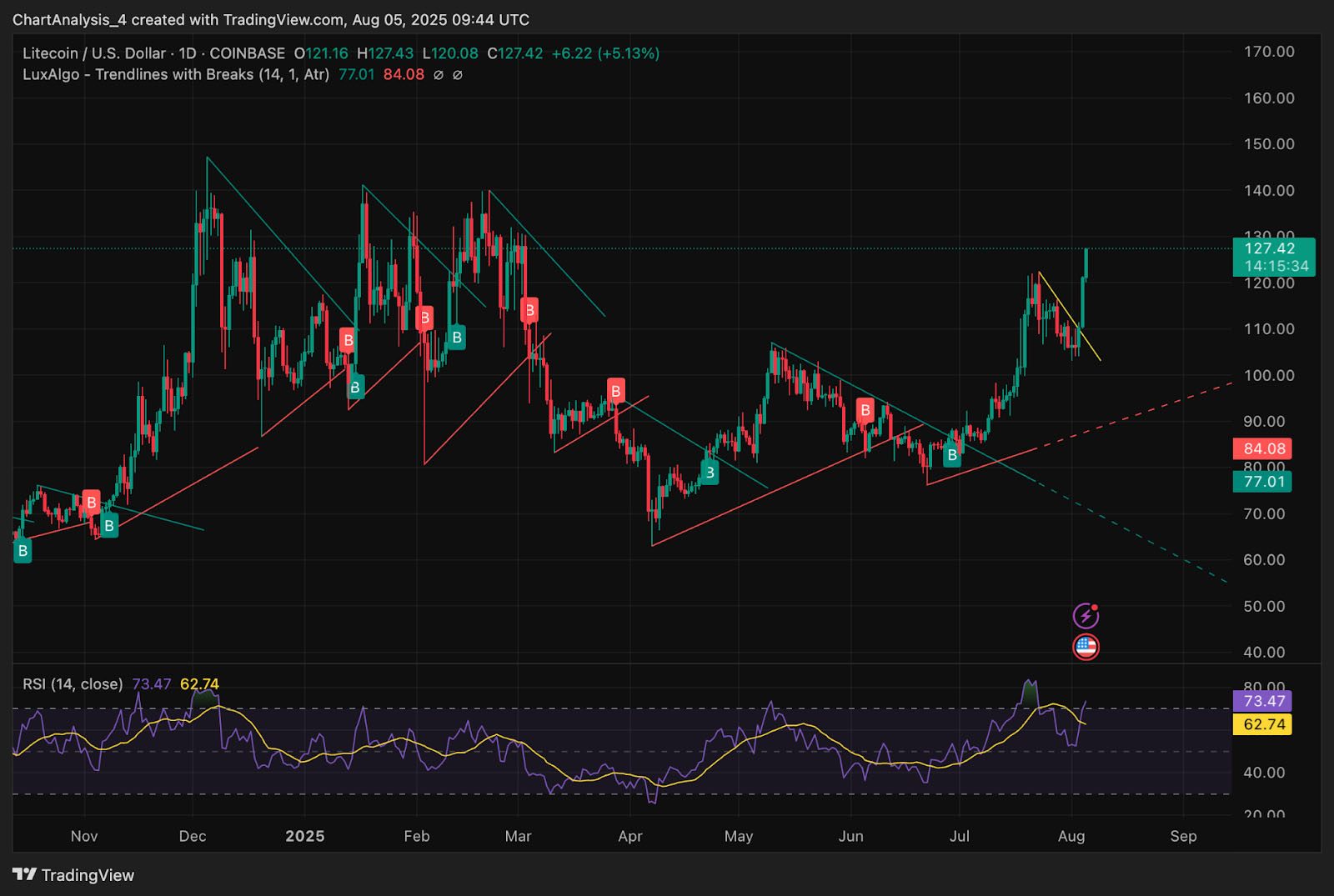Screen dimensions: 1334x896
Task: Click the red 84.08 price axis label
Action: click(1262, 449)
